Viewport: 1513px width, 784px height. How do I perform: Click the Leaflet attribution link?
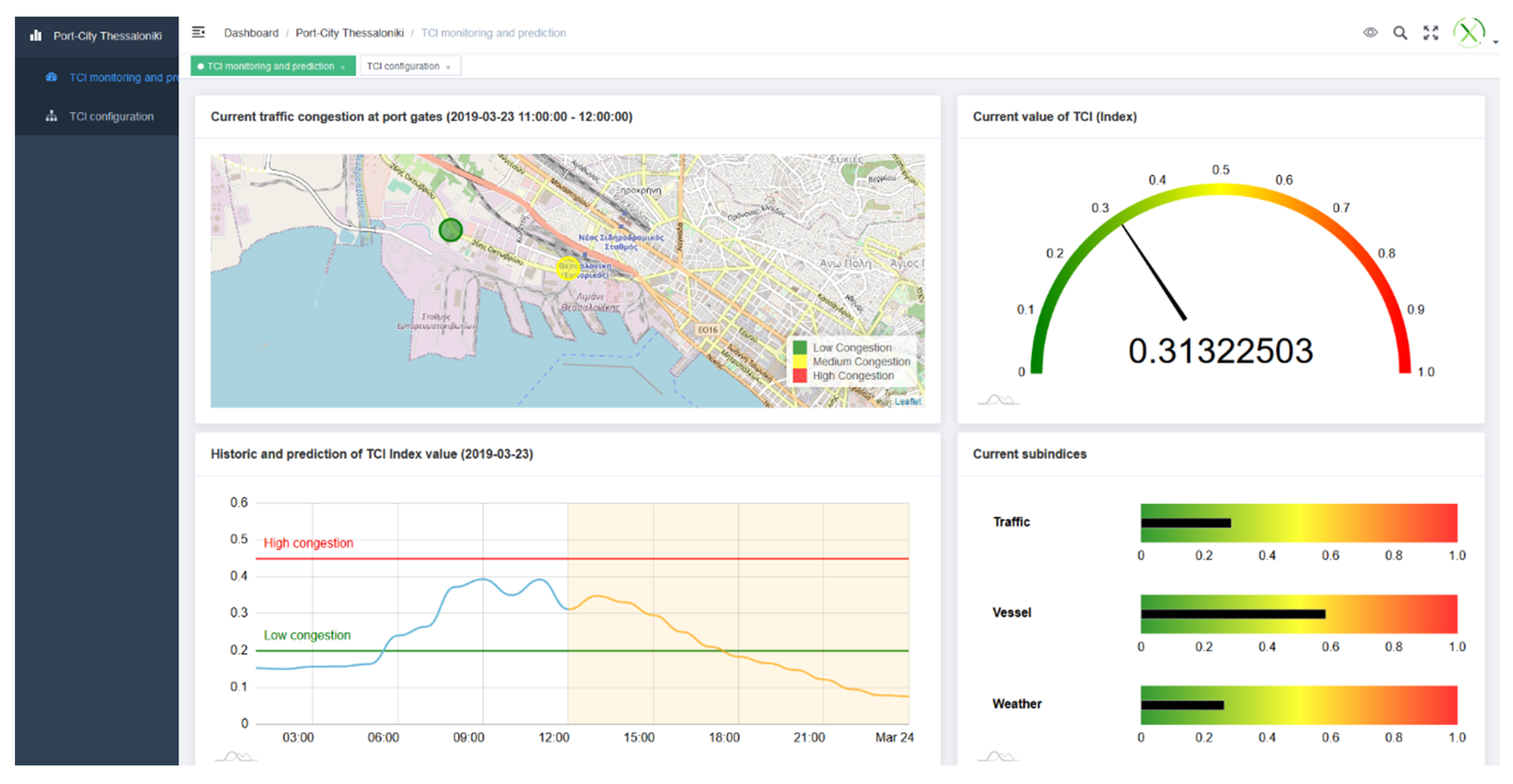908,402
